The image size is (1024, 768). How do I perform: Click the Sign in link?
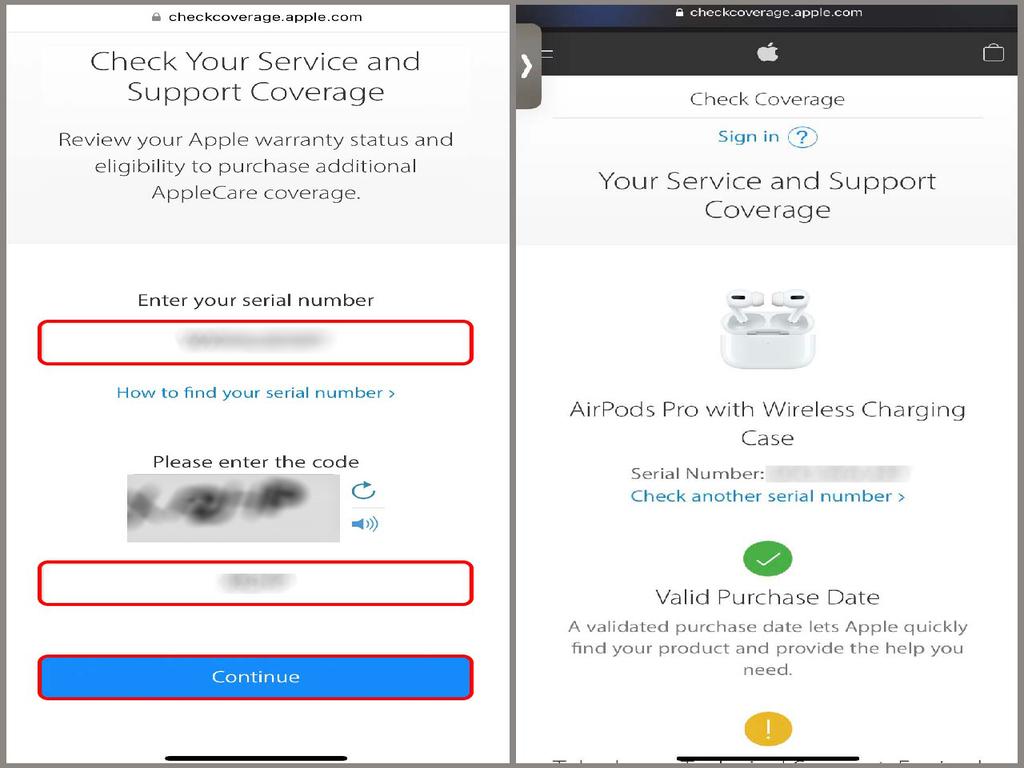pos(748,136)
